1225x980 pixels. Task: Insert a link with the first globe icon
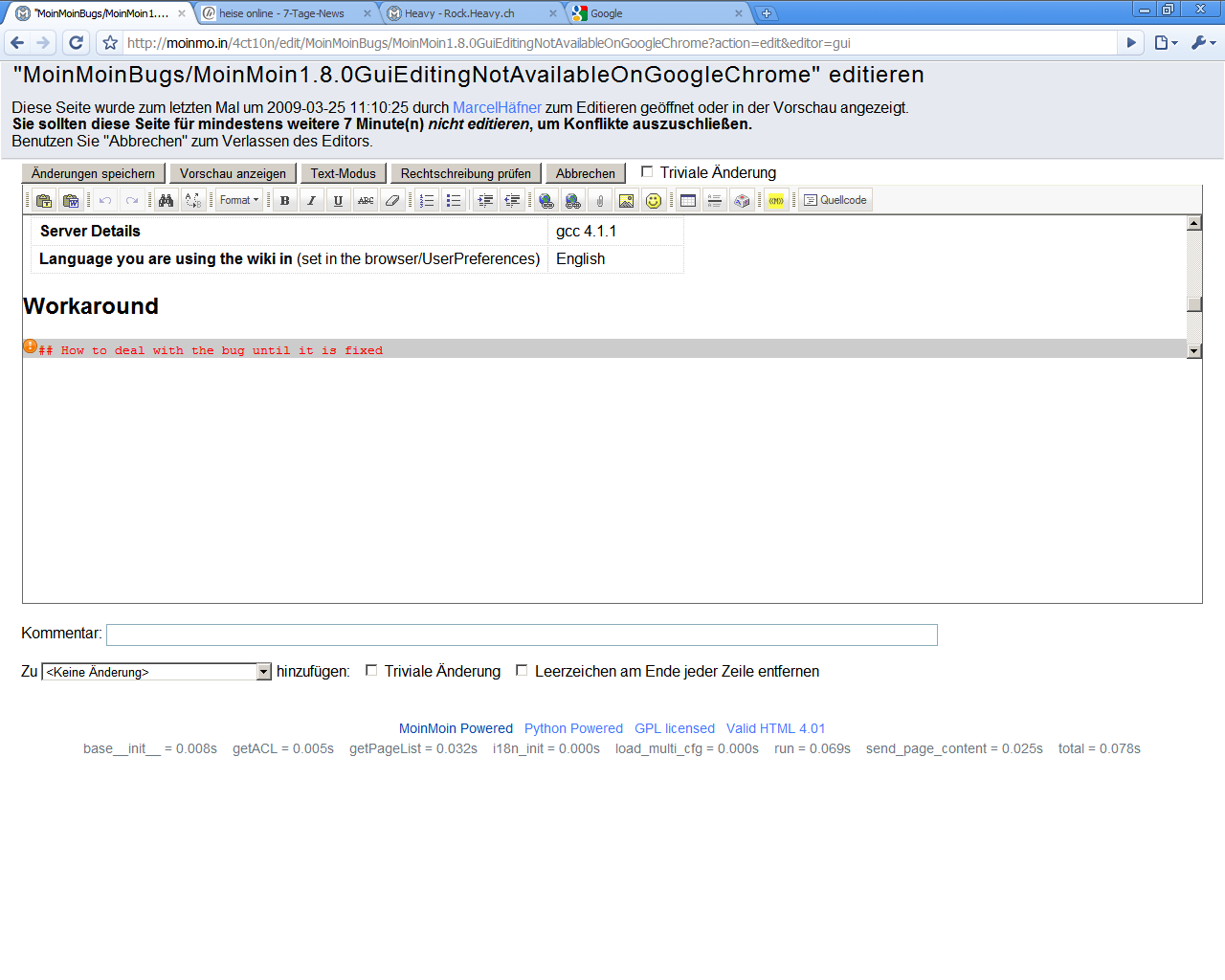click(546, 200)
